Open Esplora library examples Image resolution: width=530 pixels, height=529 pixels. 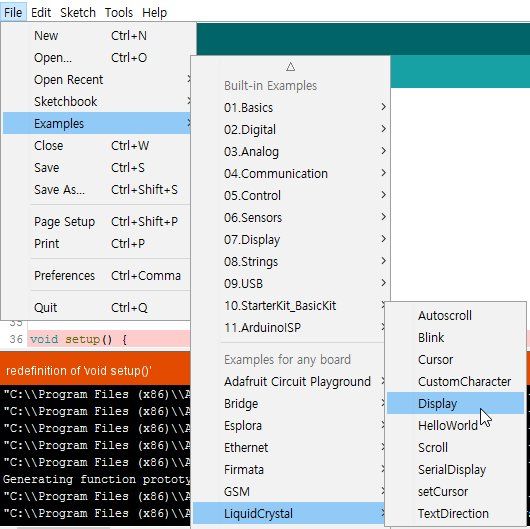click(x=289, y=425)
